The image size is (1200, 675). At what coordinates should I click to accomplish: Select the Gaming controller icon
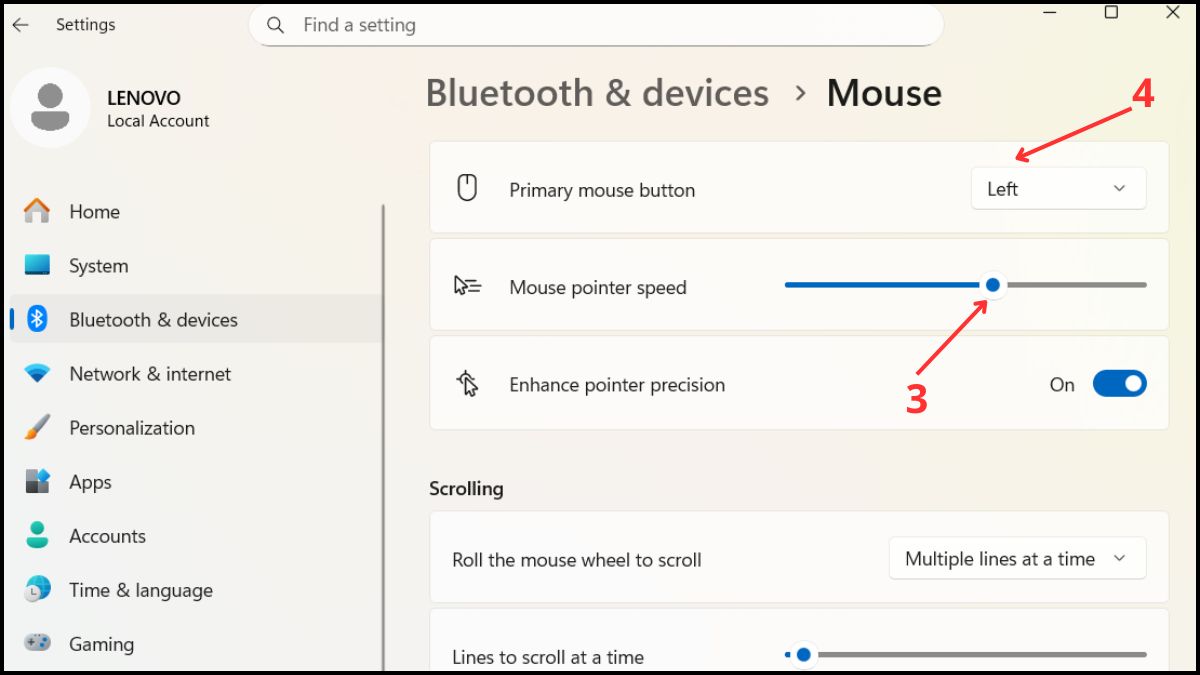pyautogui.click(x=38, y=643)
